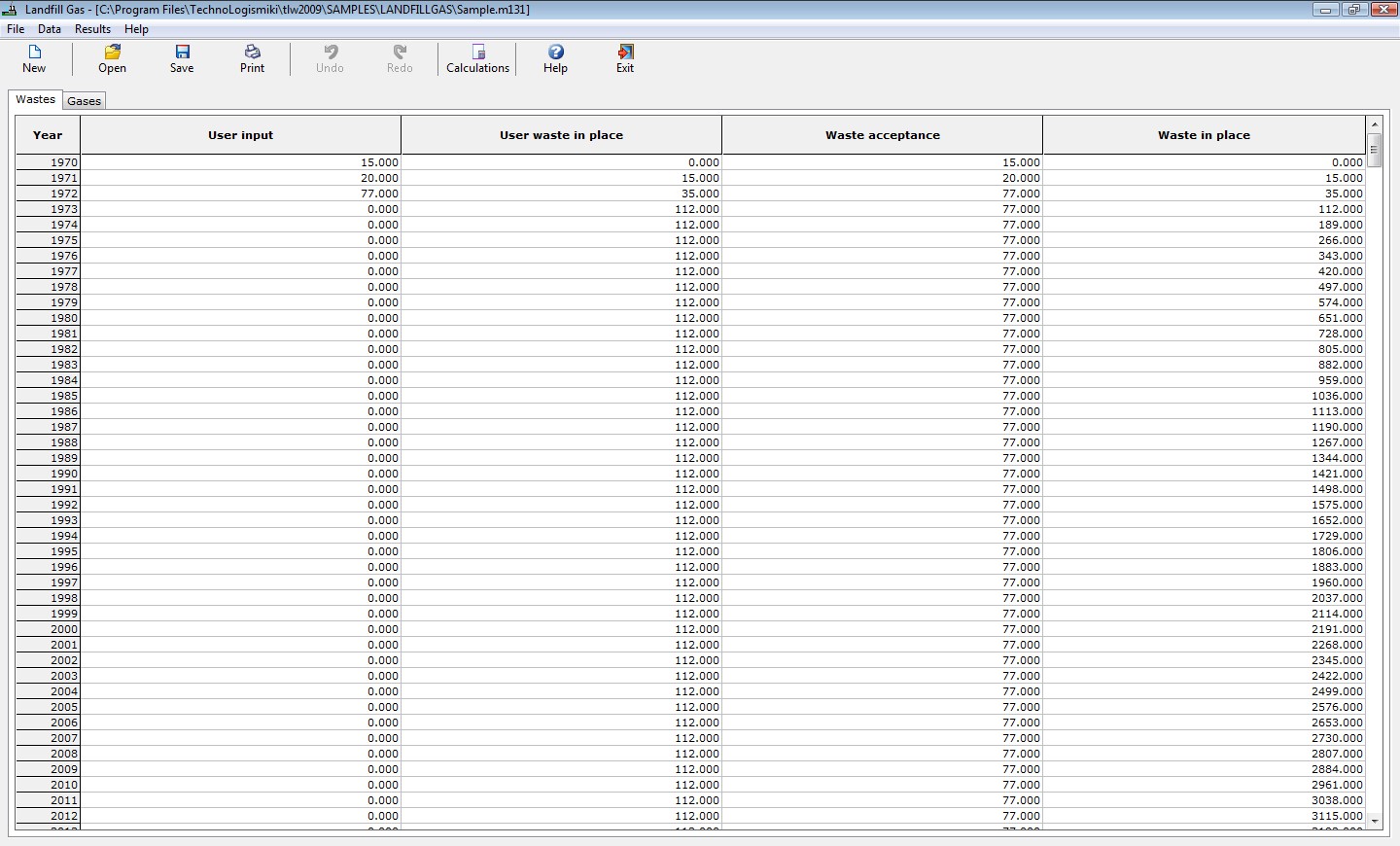Click the Waste acceptance column header
Viewport: 1400px width, 846px height.
coord(882,135)
